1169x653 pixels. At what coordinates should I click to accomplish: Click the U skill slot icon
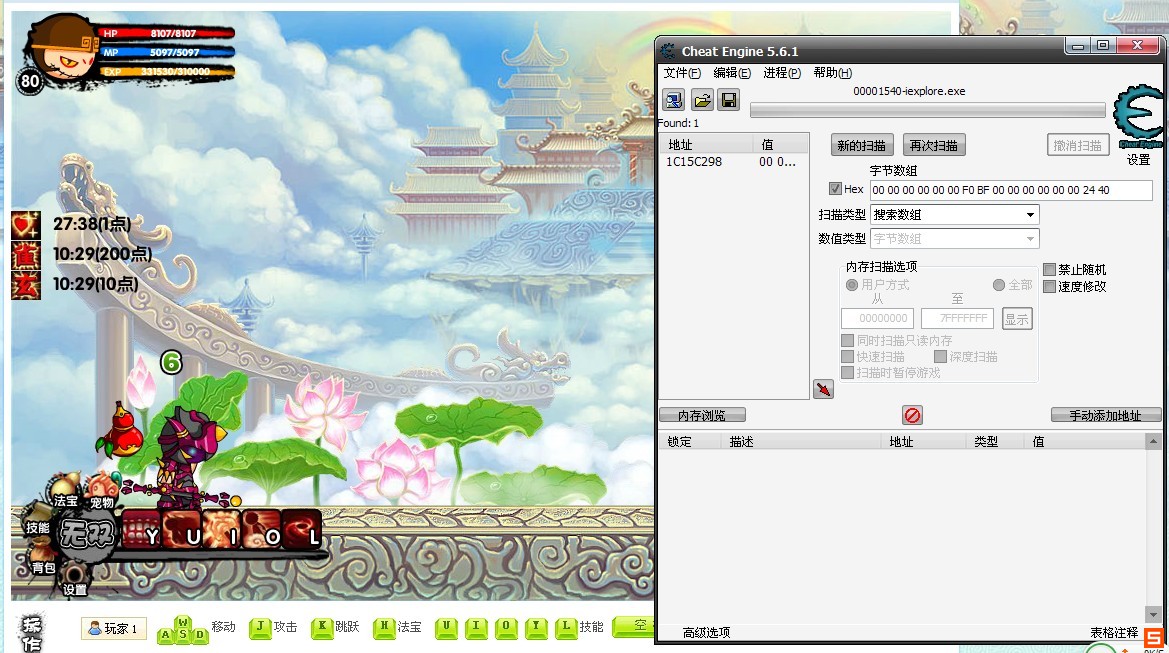pos(183,529)
